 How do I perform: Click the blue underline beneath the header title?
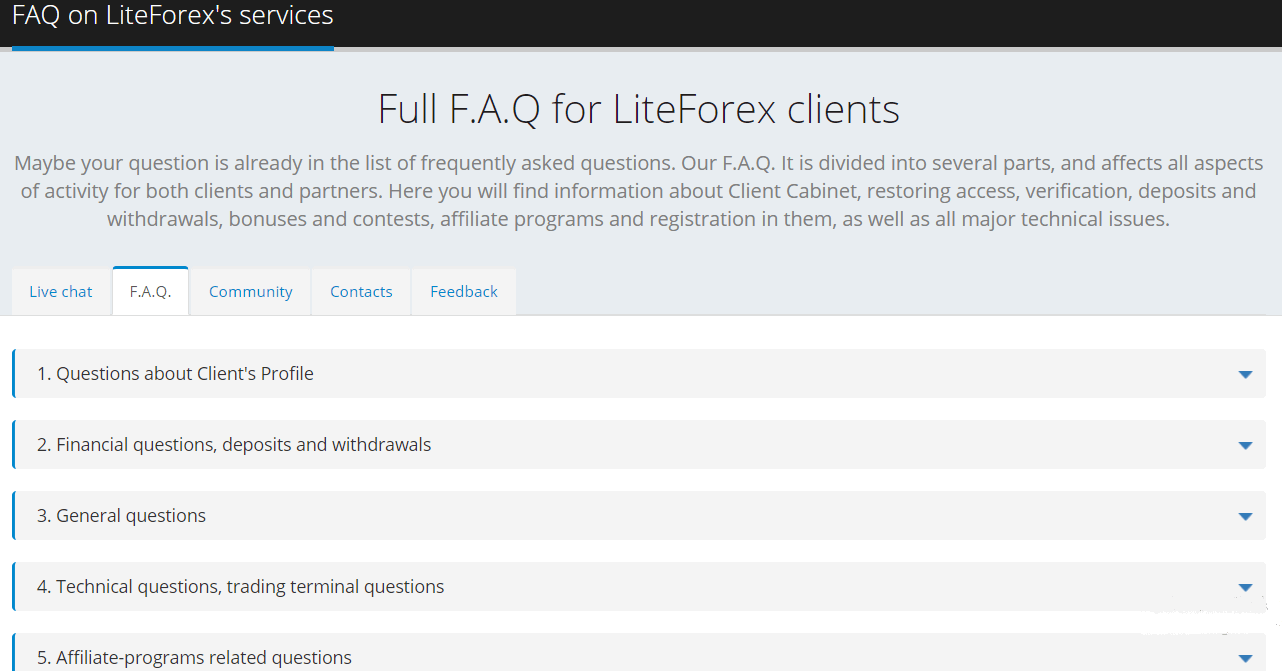tap(172, 48)
